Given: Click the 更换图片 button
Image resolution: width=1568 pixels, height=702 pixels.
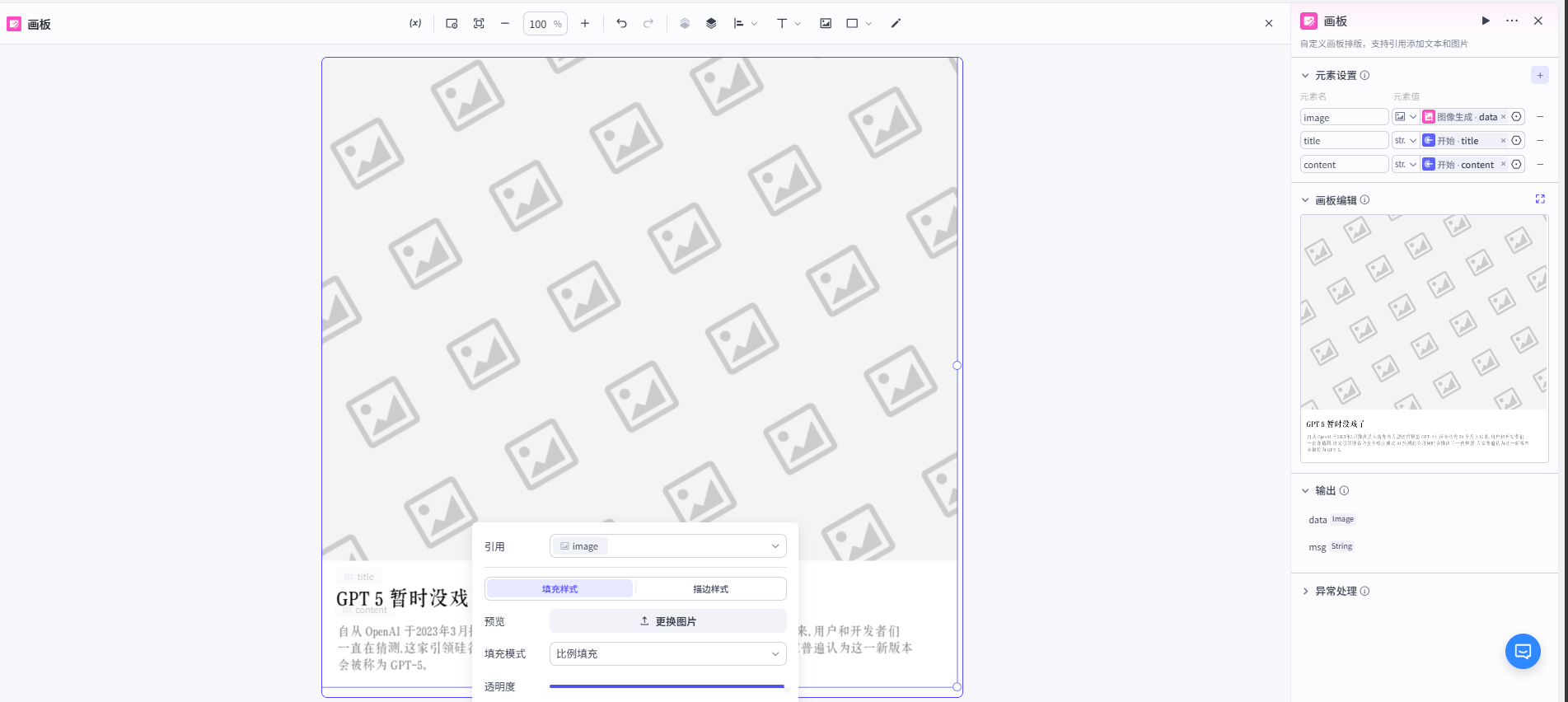Looking at the screenshot, I should (x=668, y=621).
